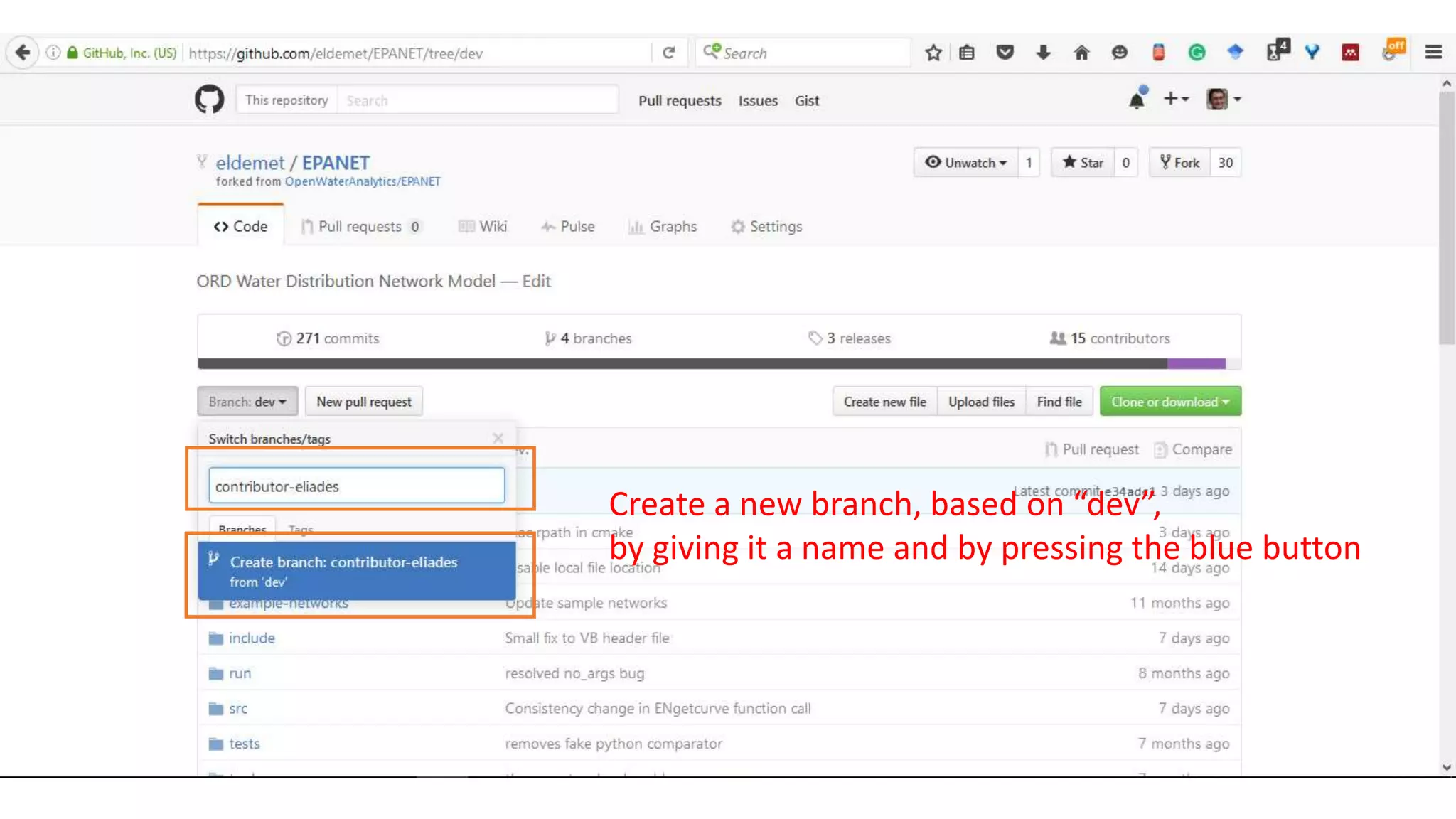
Task: Open the src folder
Action: point(238,708)
